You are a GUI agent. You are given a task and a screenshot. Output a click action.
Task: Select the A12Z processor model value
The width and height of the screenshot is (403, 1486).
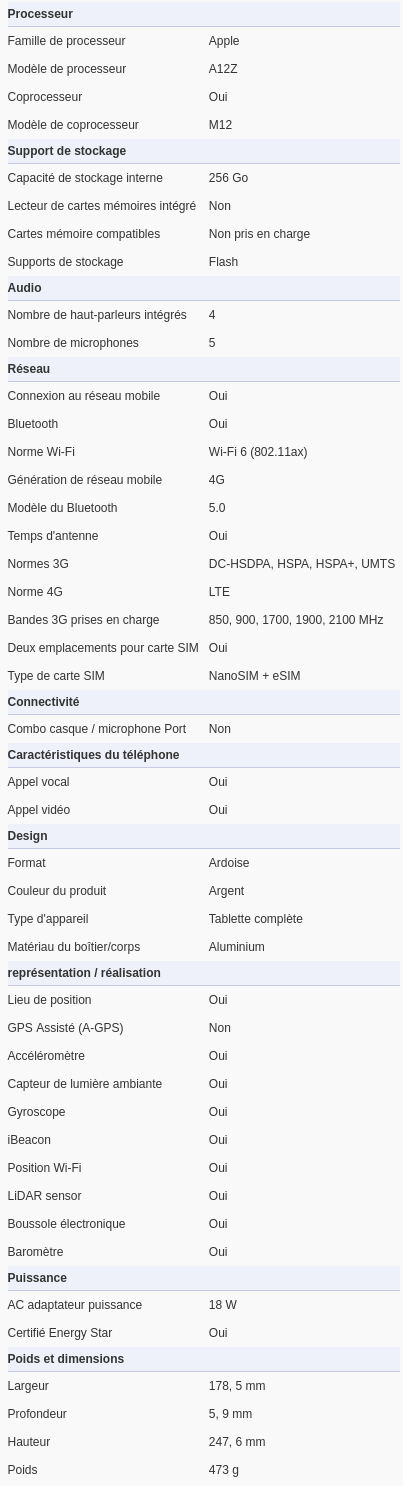224,69
